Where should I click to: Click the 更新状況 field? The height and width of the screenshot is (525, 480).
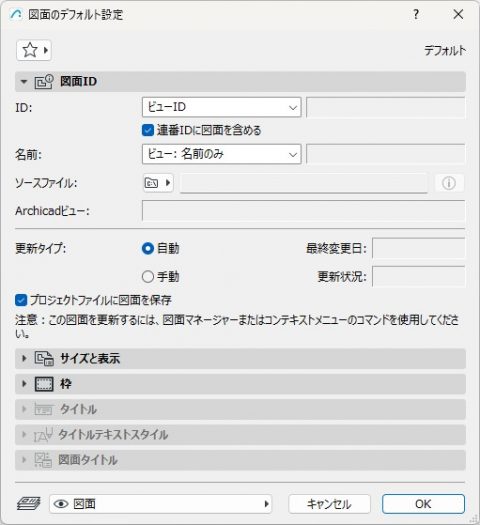[418, 277]
